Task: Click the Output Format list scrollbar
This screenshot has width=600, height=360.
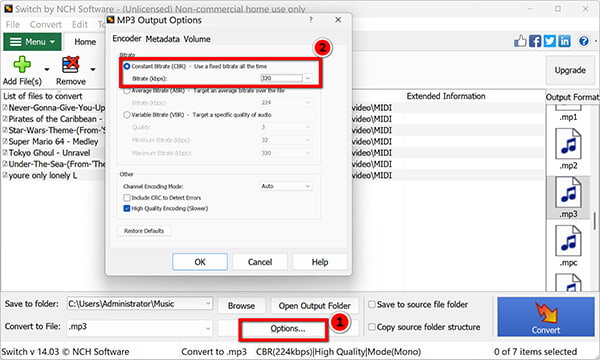Action: click(x=594, y=221)
